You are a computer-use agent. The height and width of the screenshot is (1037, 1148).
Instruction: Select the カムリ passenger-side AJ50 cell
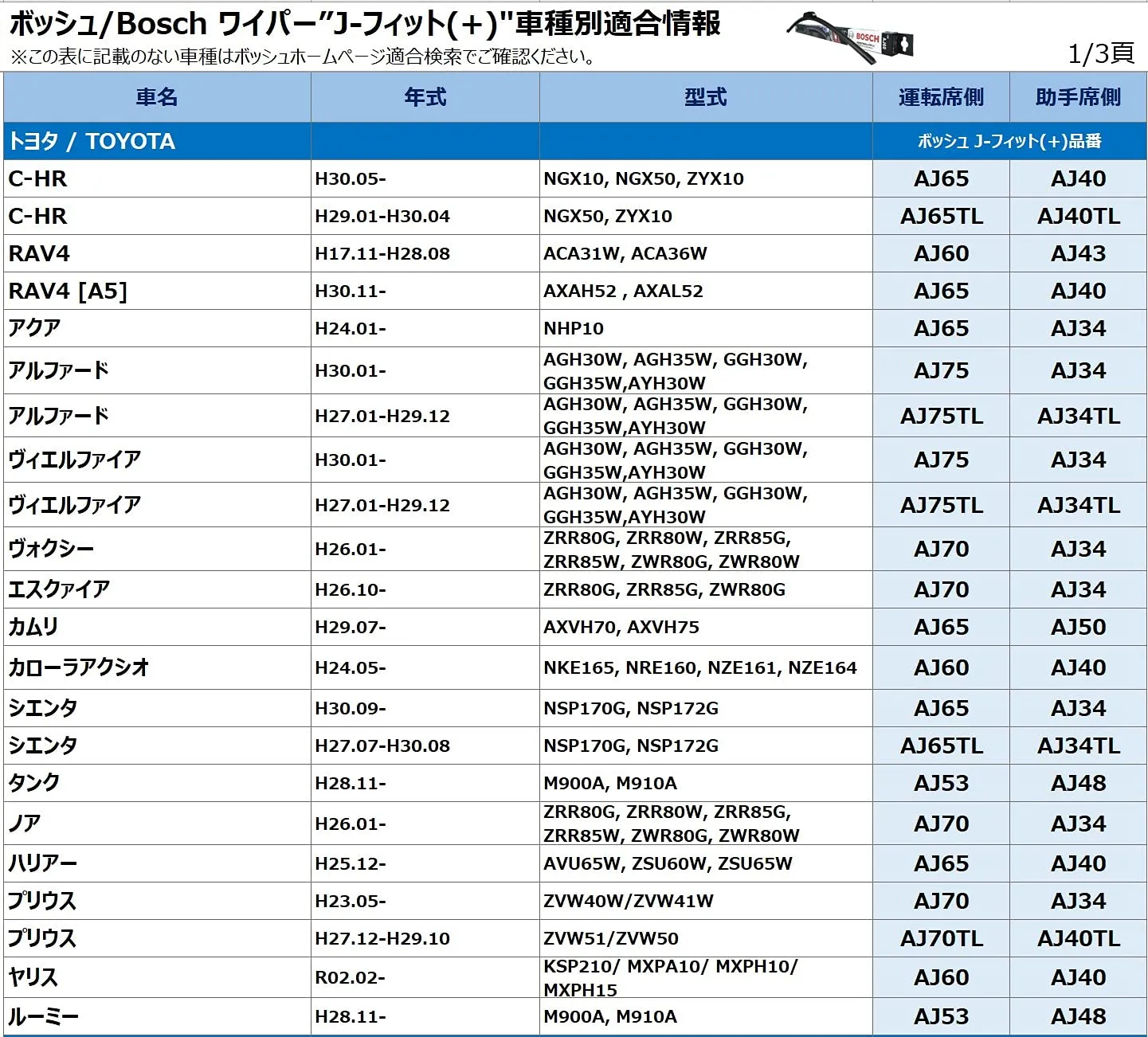point(1078,627)
